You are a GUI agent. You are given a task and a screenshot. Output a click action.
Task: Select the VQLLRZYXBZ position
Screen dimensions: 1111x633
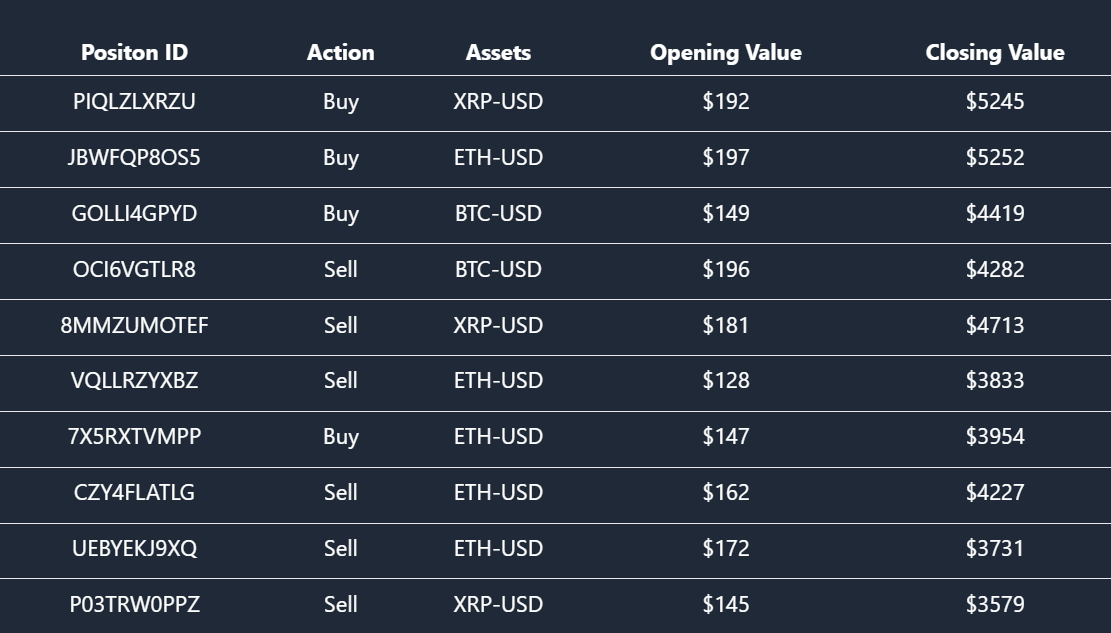pyautogui.click(x=134, y=381)
